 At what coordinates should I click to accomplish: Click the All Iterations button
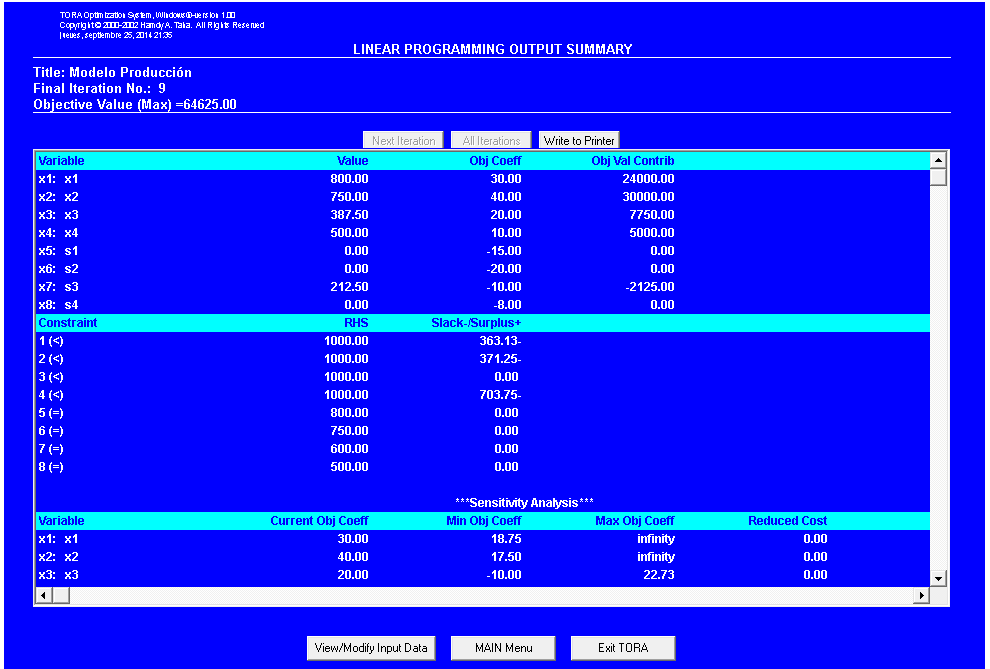pos(490,139)
